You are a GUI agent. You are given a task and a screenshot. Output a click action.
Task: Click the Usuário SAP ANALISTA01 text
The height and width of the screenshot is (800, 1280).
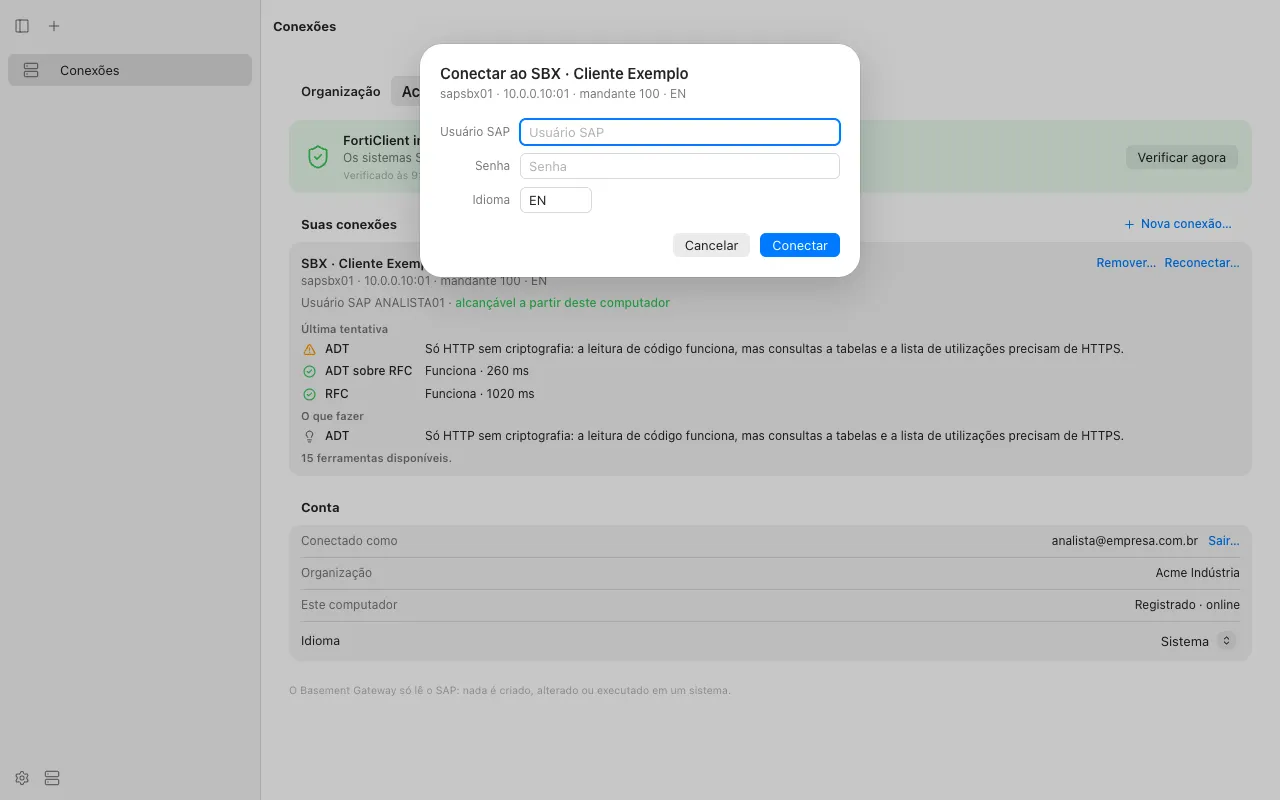(372, 303)
